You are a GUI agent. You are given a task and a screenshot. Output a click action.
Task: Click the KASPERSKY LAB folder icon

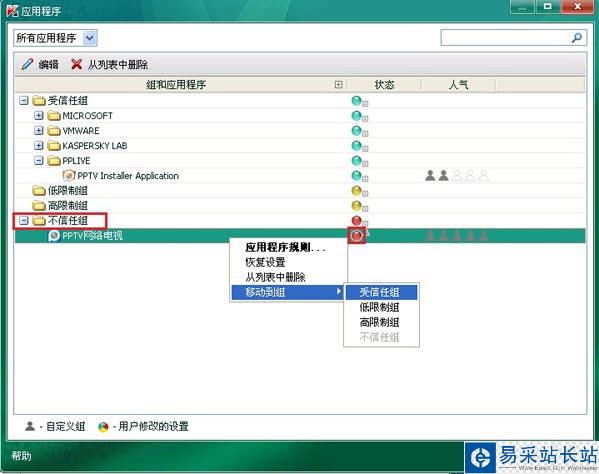tap(54, 146)
